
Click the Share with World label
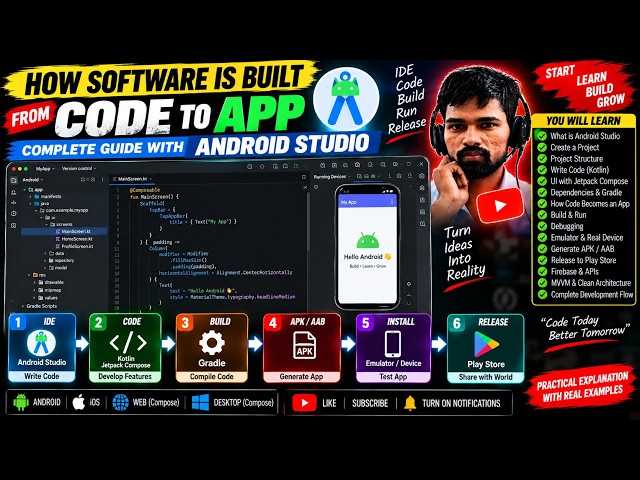click(x=485, y=377)
